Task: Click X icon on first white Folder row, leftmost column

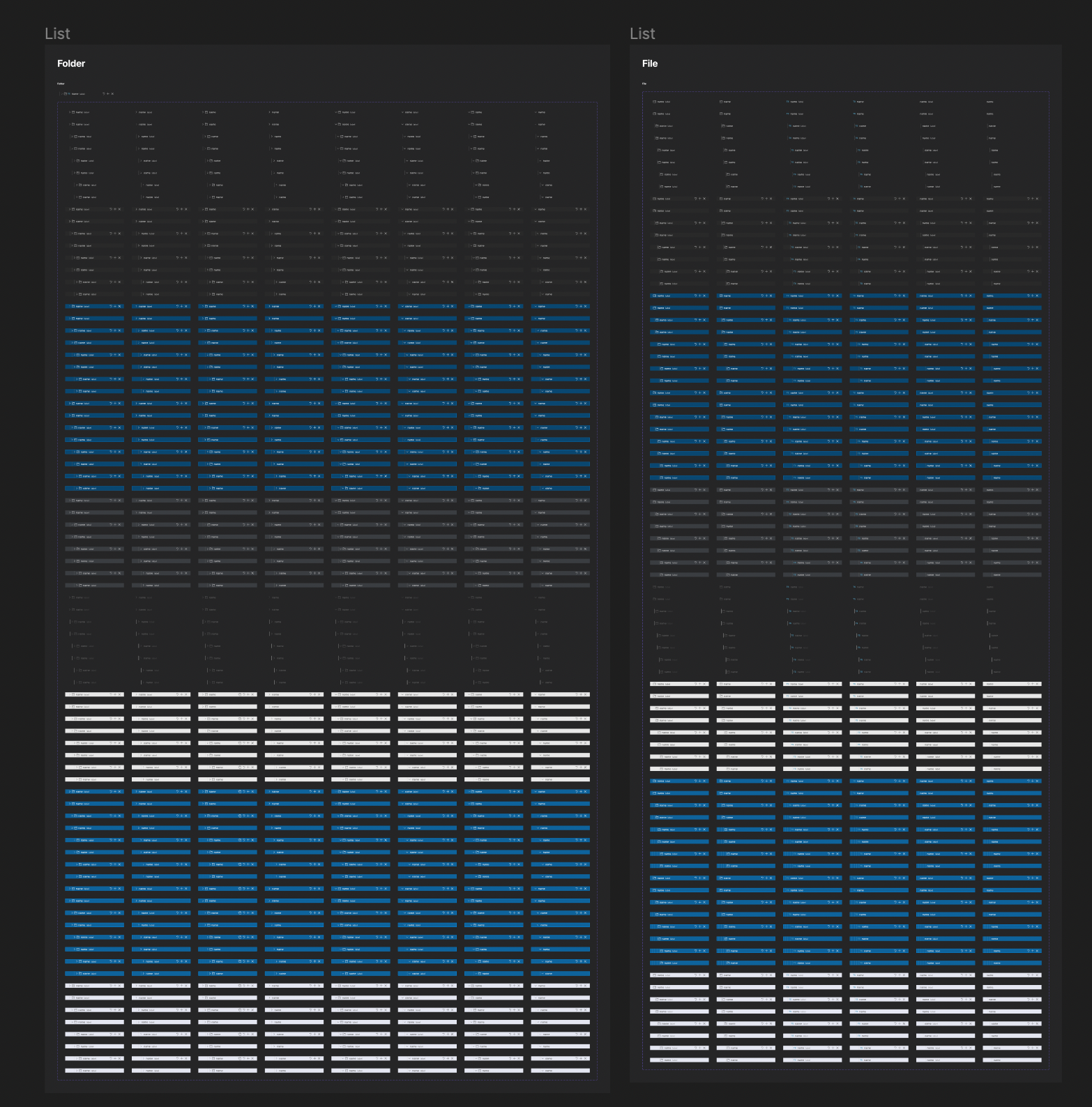Action: point(119,694)
